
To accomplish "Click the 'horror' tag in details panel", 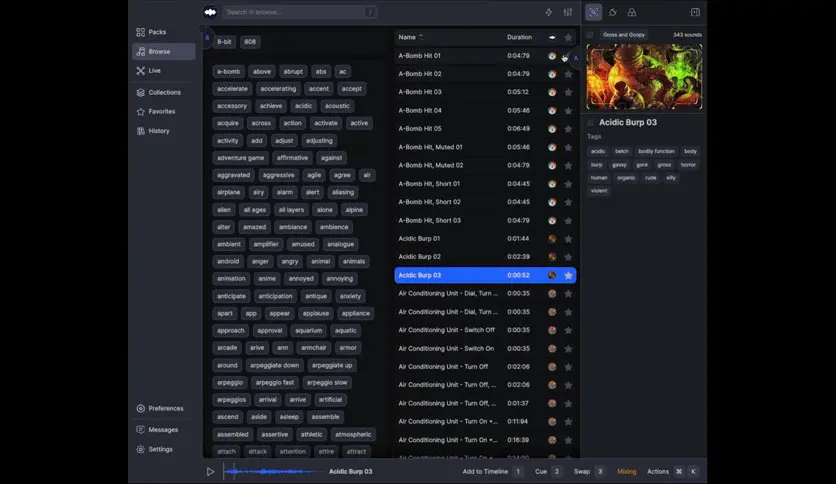I will [x=688, y=165].
